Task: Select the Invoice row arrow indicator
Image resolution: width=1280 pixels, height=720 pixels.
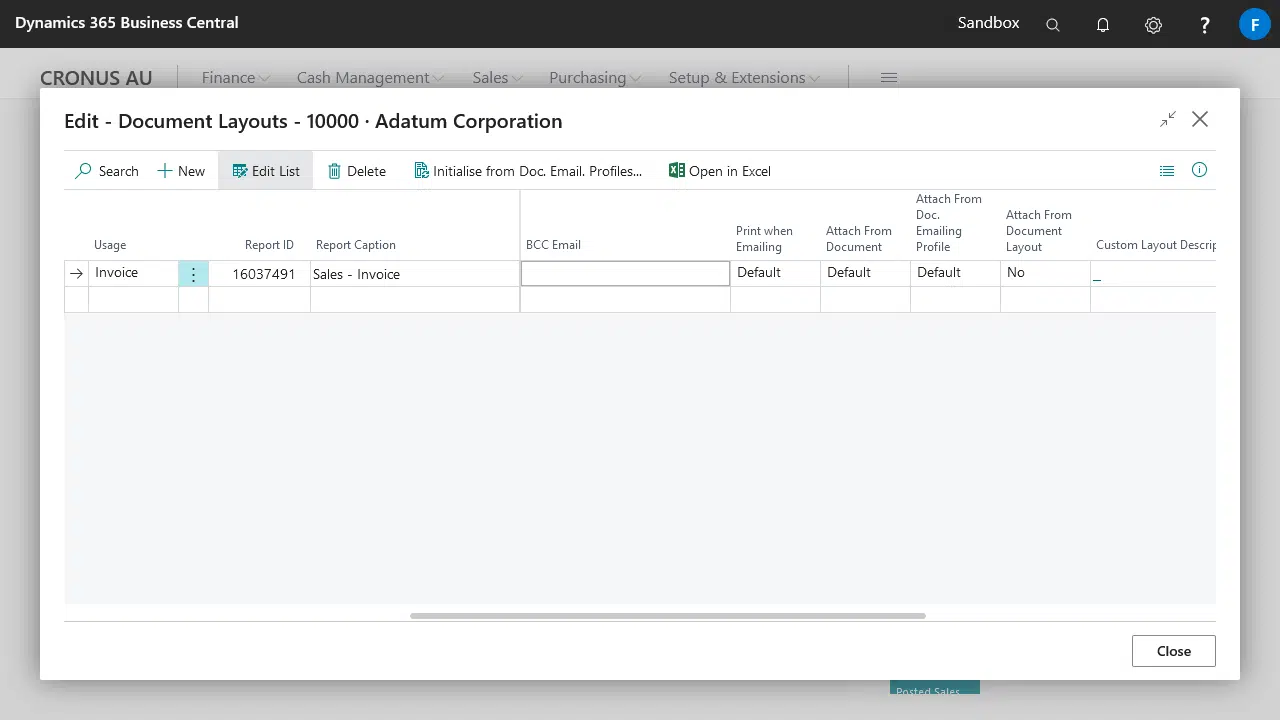Action: [x=77, y=274]
